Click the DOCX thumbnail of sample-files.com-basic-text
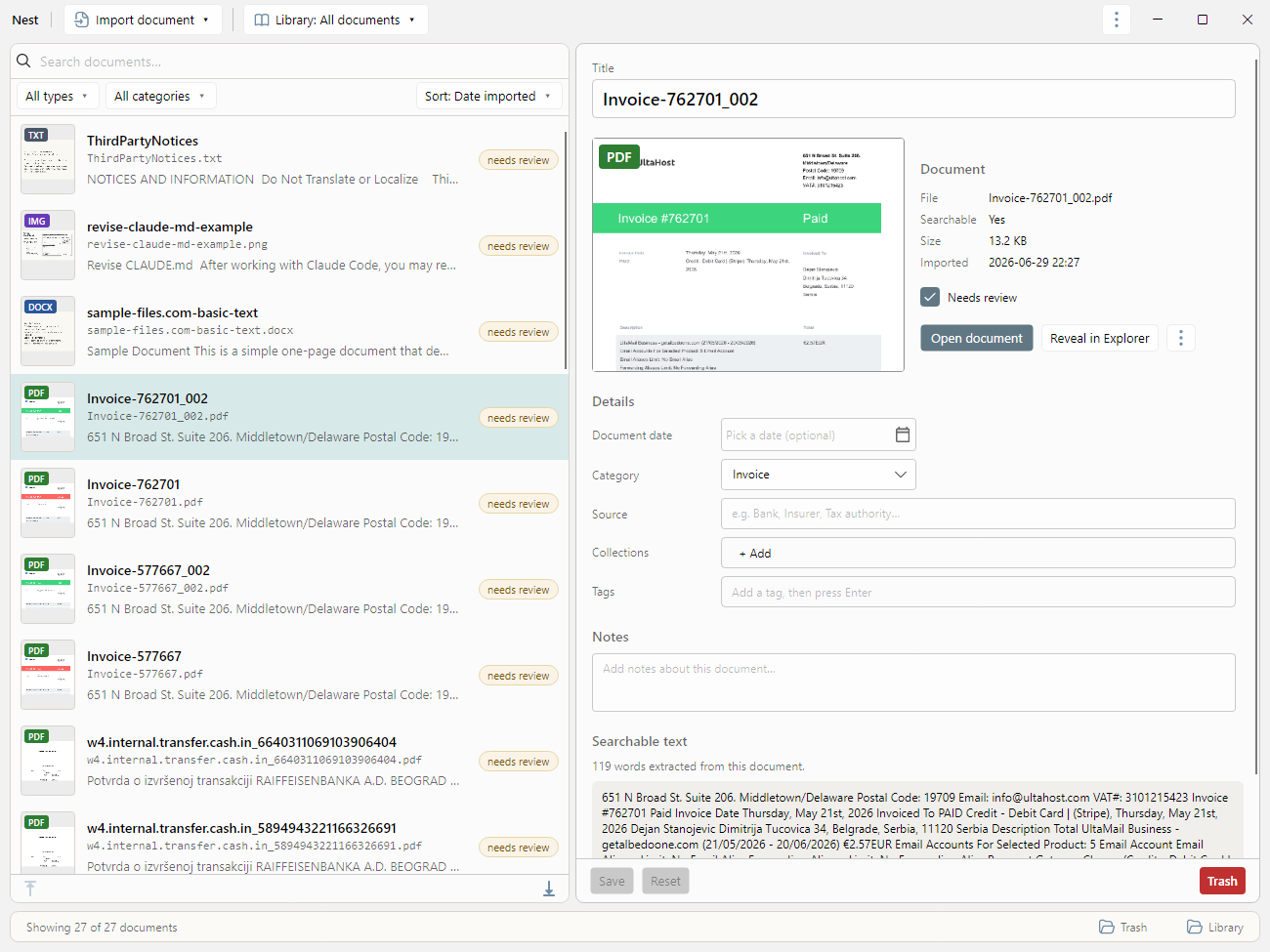 (x=48, y=331)
